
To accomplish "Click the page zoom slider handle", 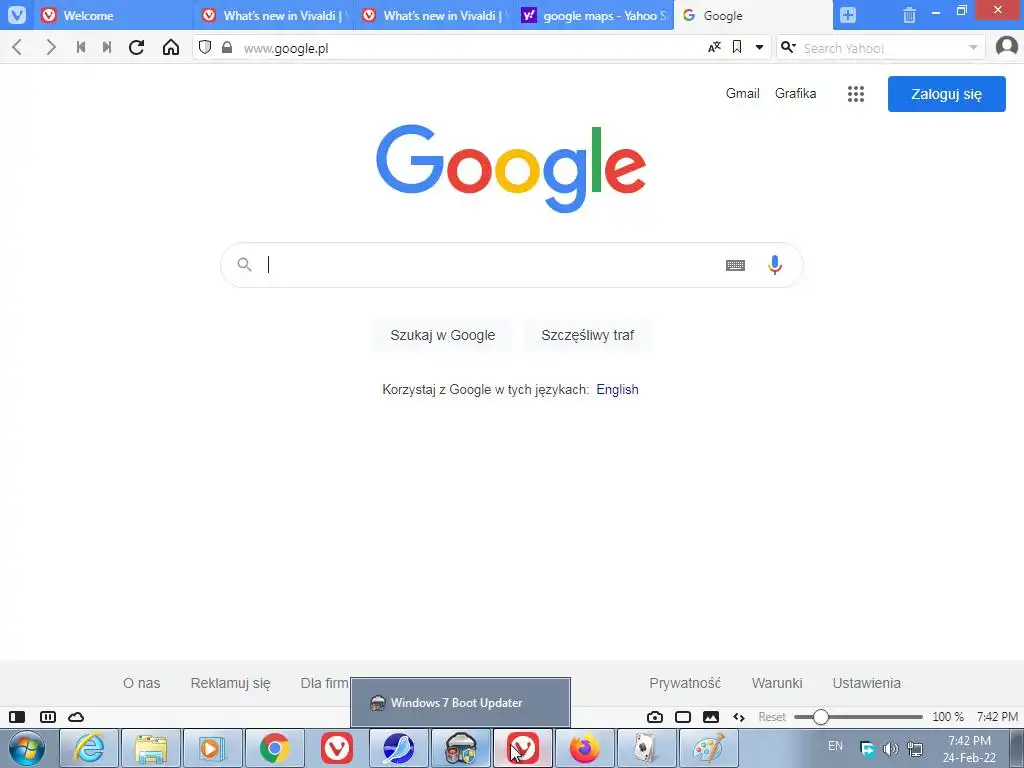I will point(821,716).
